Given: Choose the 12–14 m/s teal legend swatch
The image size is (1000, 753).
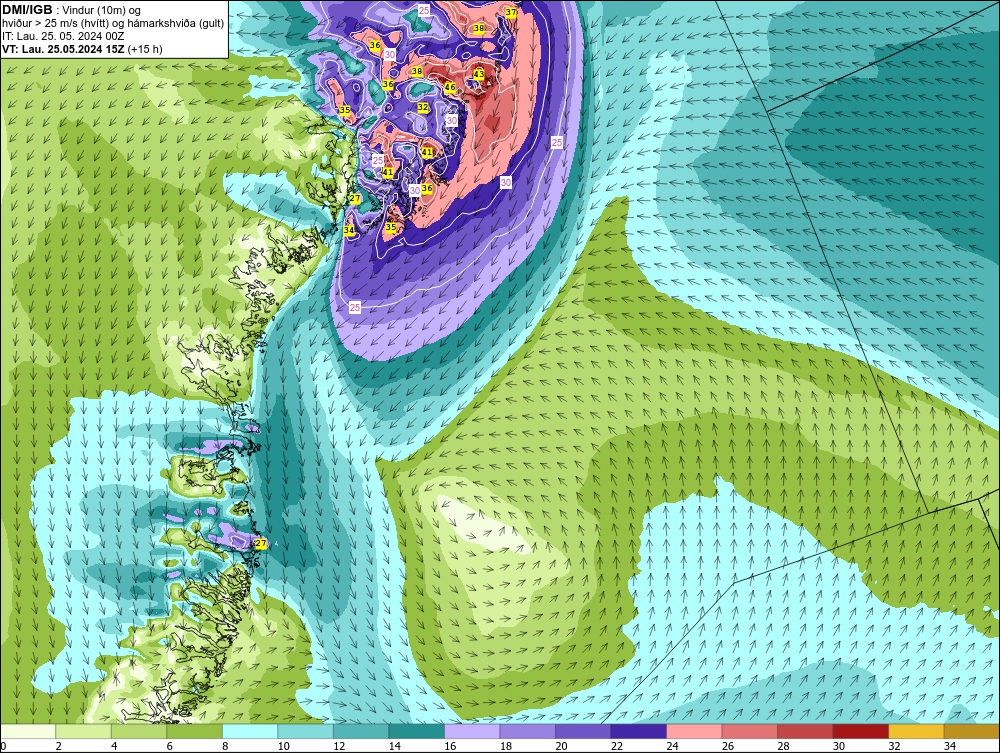Looking at the screenshot, I should click(361, 731).
